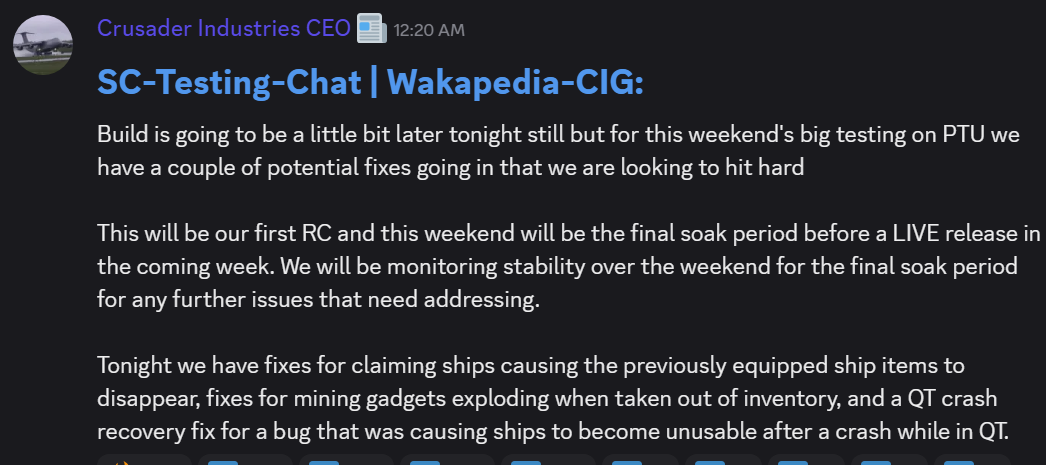Toggle the sixth reaction in the row
The height and width of the screenshot is (465, 1046).
pos(640,460)
